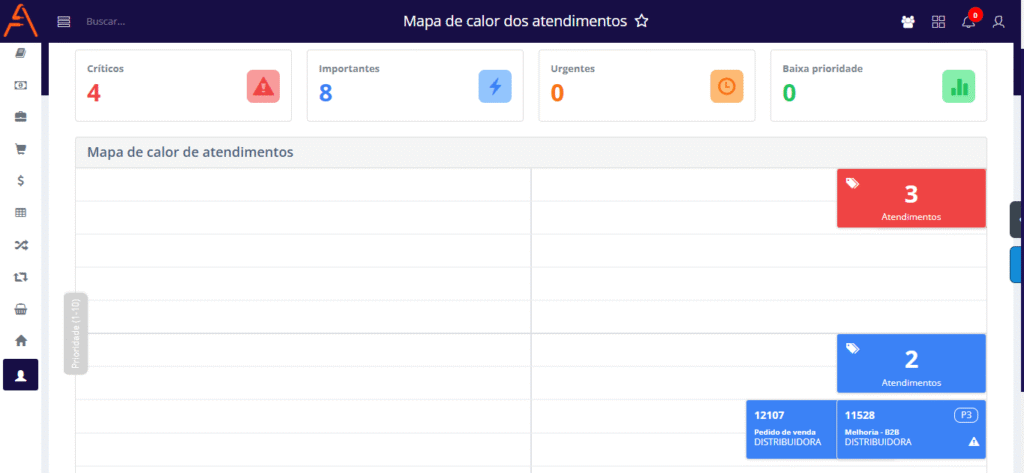The height and width of the screenshot is (473, 1024).
Task: Open the notifications bell
Action: click(968, 22)
